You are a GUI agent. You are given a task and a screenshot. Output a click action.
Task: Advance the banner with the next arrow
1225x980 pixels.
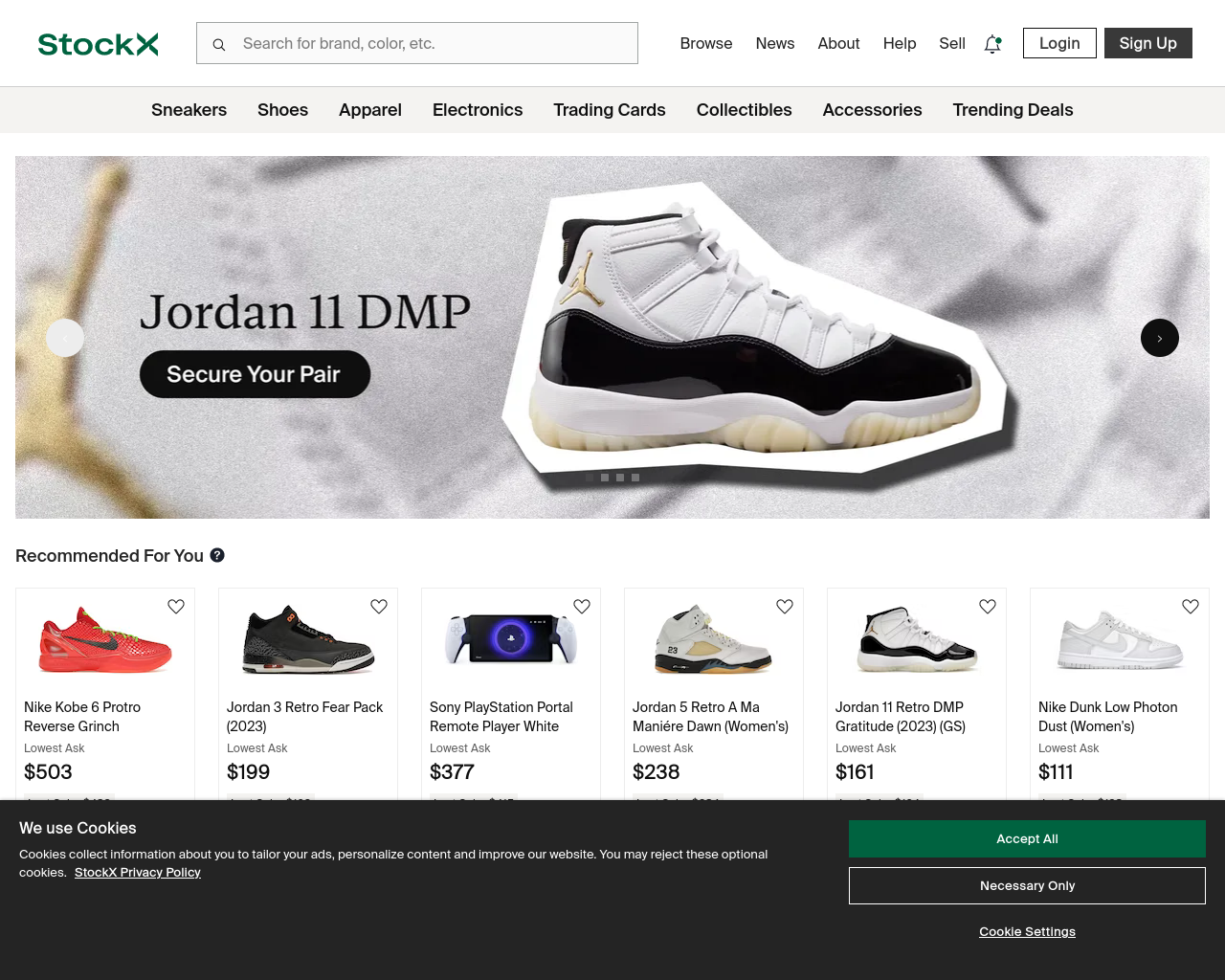(x=1160, y=338)
